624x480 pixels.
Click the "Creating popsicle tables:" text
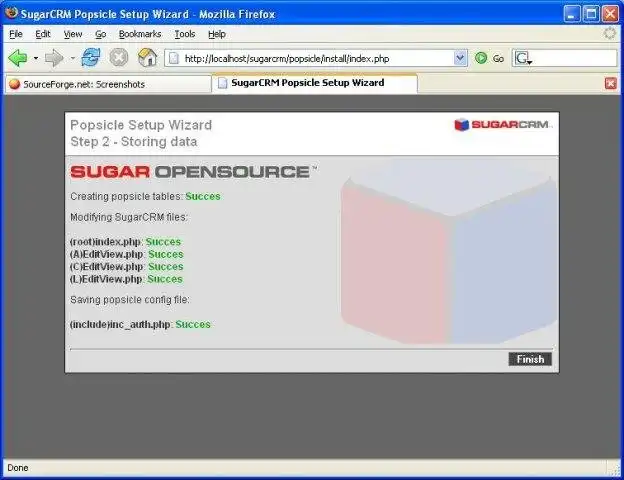(x=127, y=196)
